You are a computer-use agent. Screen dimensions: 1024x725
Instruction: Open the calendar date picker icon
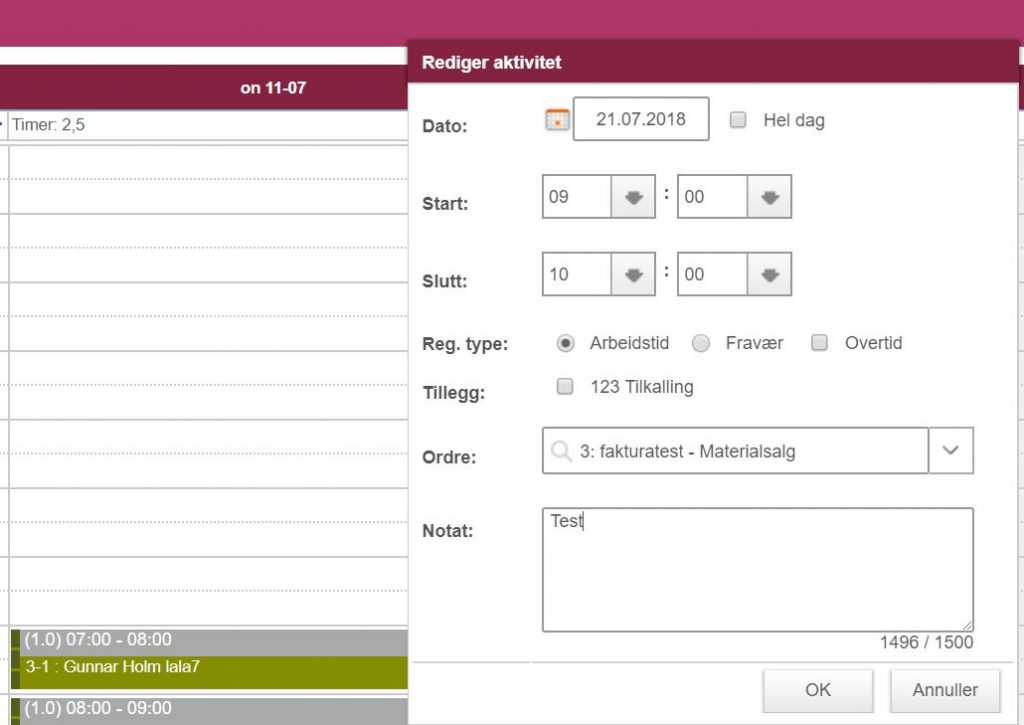point(557,120)
